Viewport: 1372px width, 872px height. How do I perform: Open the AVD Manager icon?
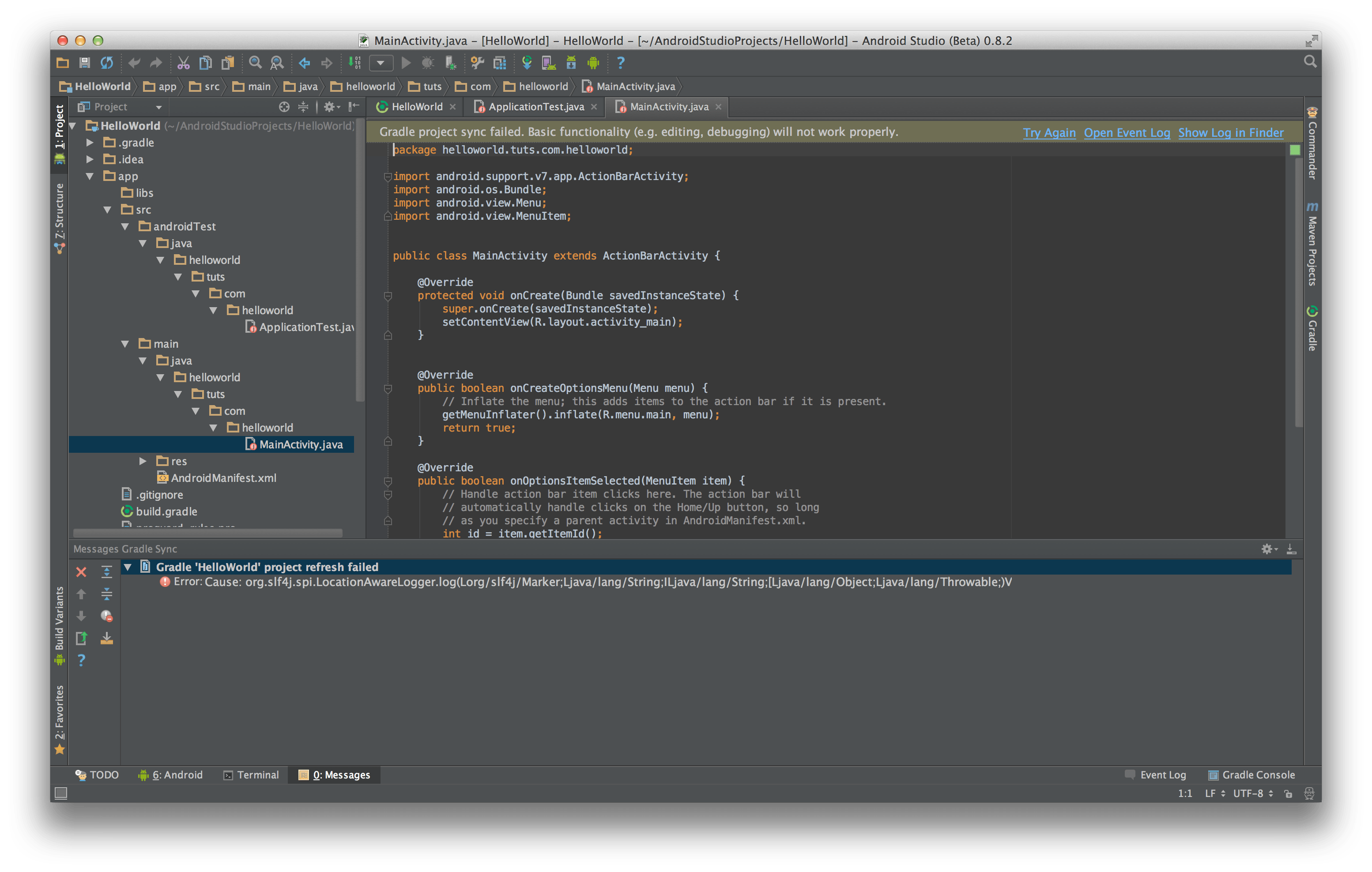point(549,63)
